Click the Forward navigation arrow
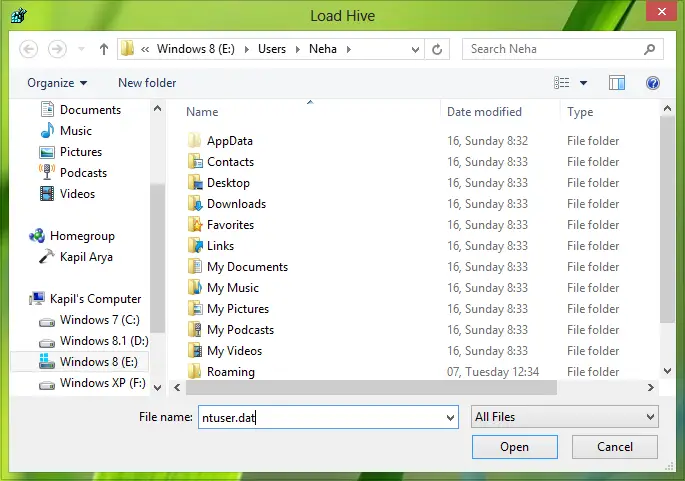The width and height of the screenshot is (685, 481). point(57,49)
